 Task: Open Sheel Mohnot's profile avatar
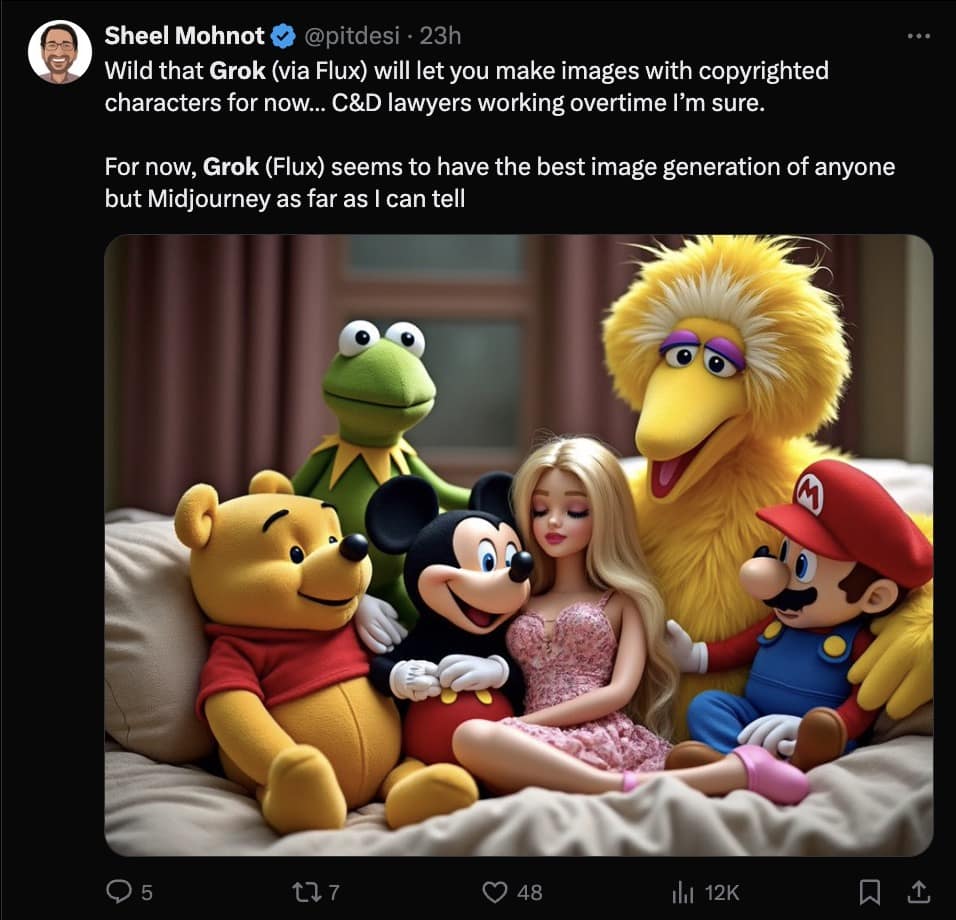(x=60, y=52)
